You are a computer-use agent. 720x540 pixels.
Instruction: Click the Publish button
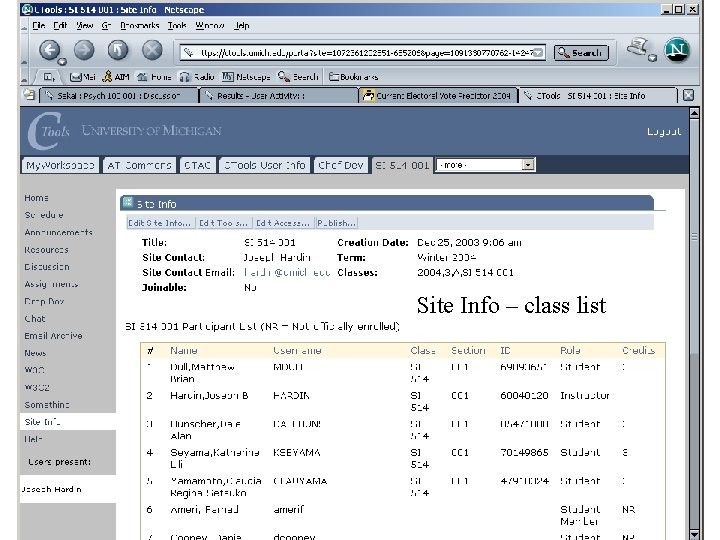(x=336, y=223)
